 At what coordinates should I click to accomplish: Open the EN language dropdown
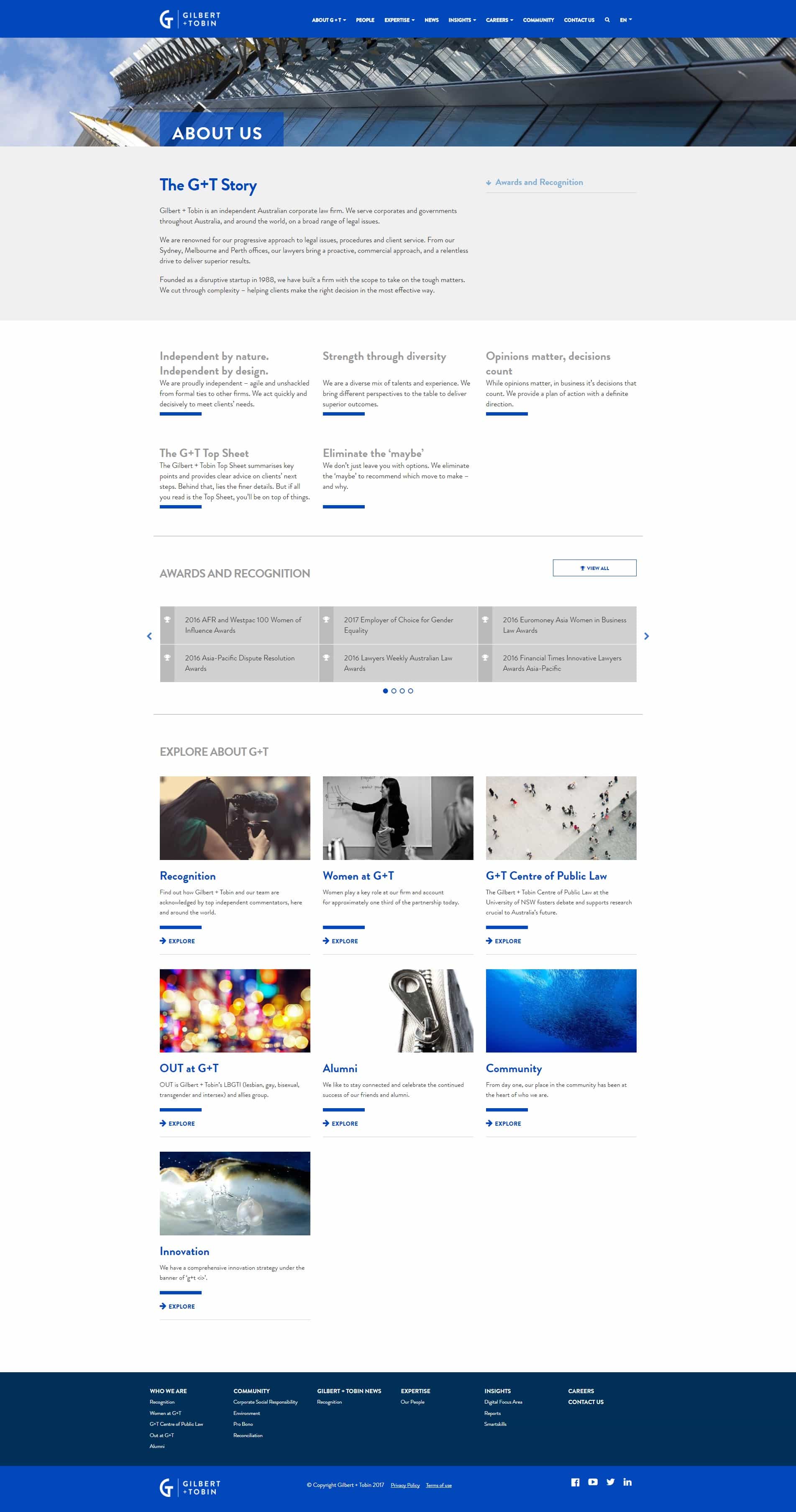(626, 20)
